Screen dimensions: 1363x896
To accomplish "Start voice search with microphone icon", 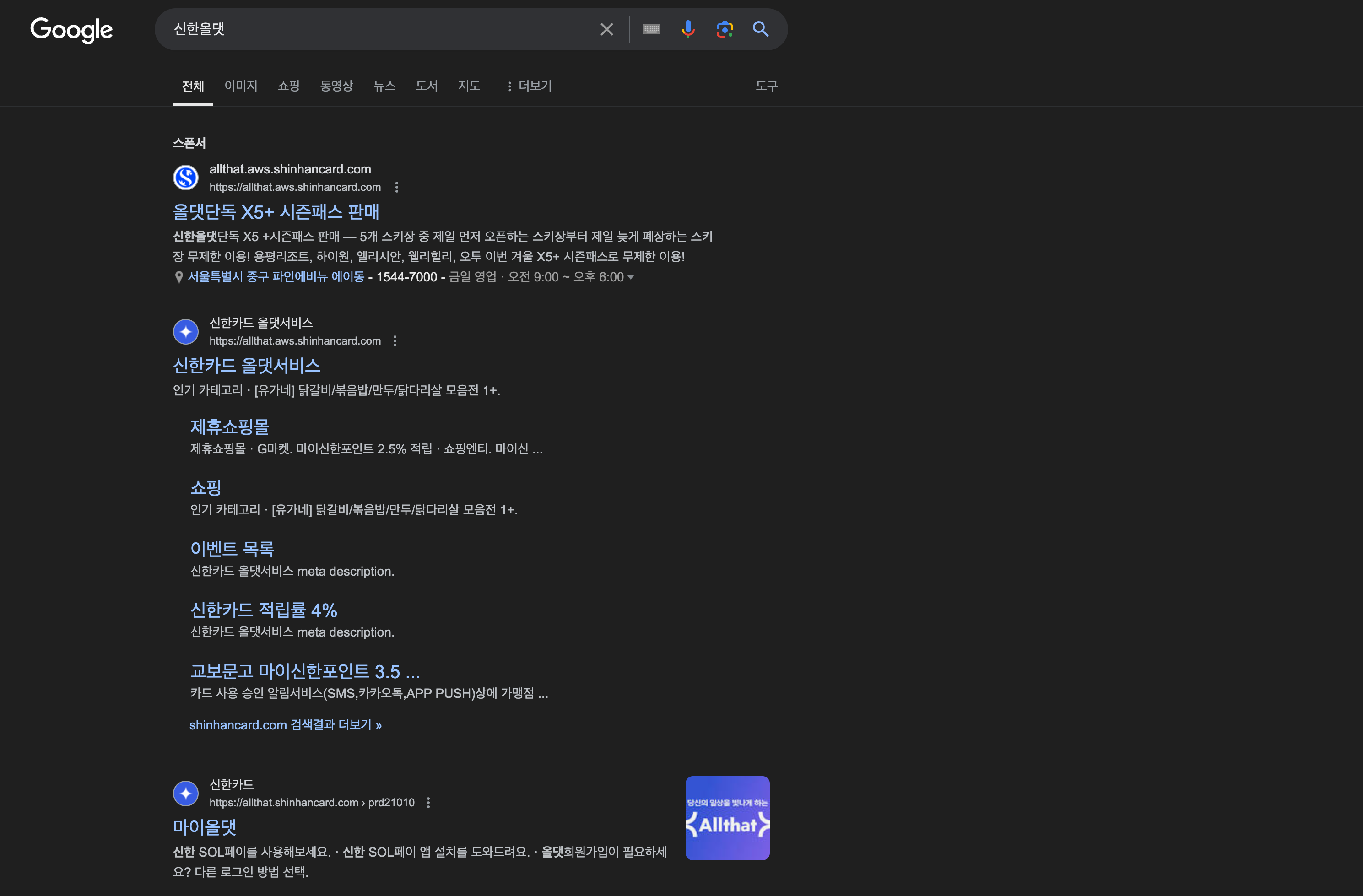I will coord(688,29).
